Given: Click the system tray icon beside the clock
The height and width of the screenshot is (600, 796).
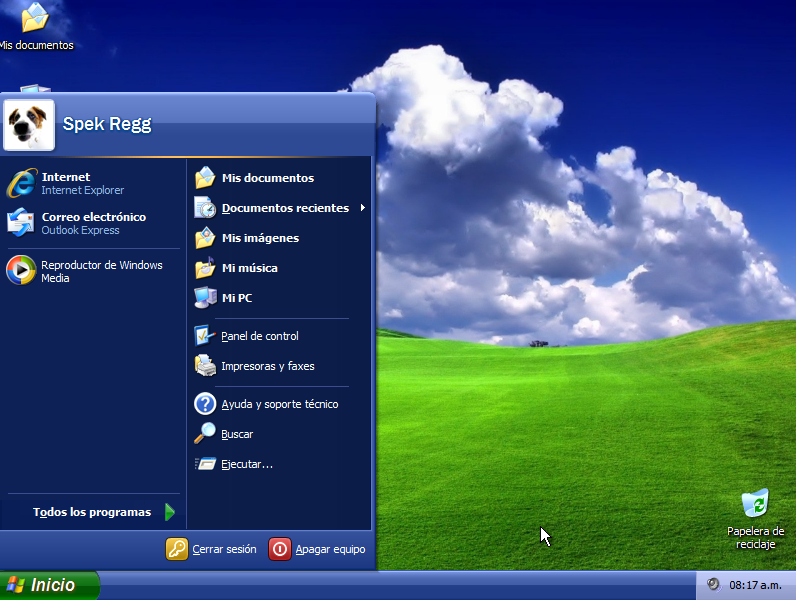Looking at the screenshot, I should (713, 584).
